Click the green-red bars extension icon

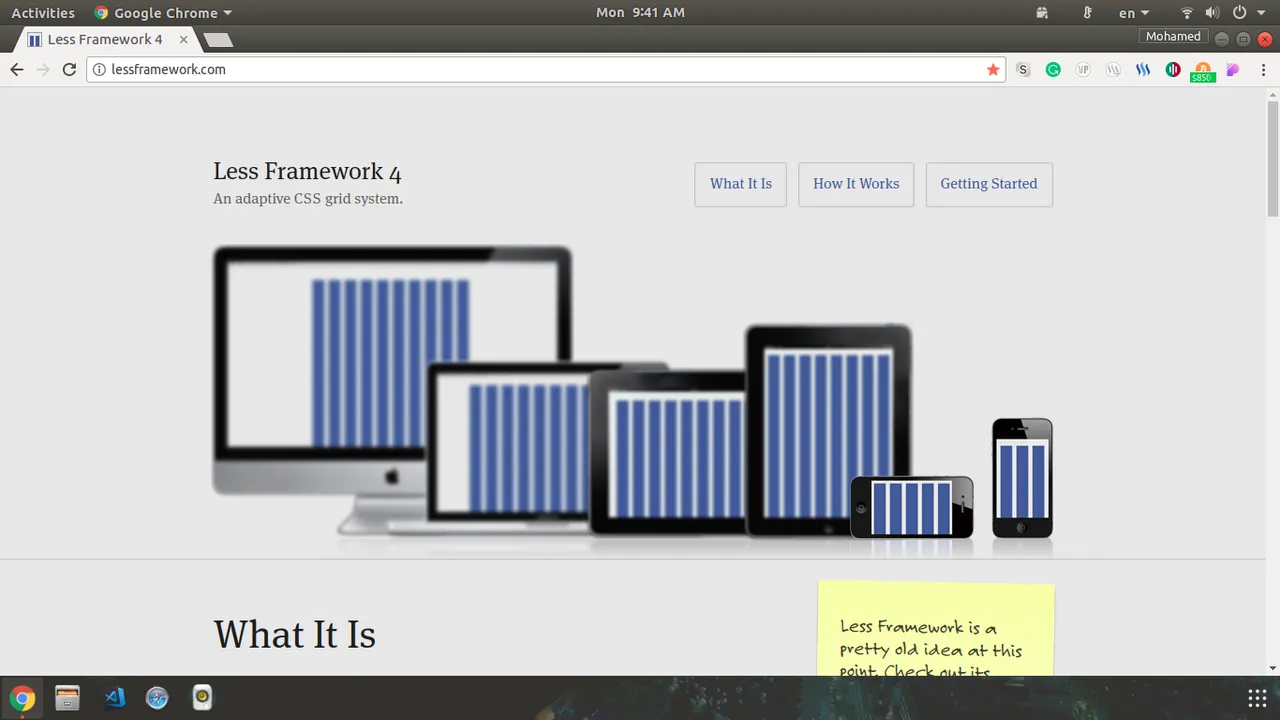coord(1173,69)
